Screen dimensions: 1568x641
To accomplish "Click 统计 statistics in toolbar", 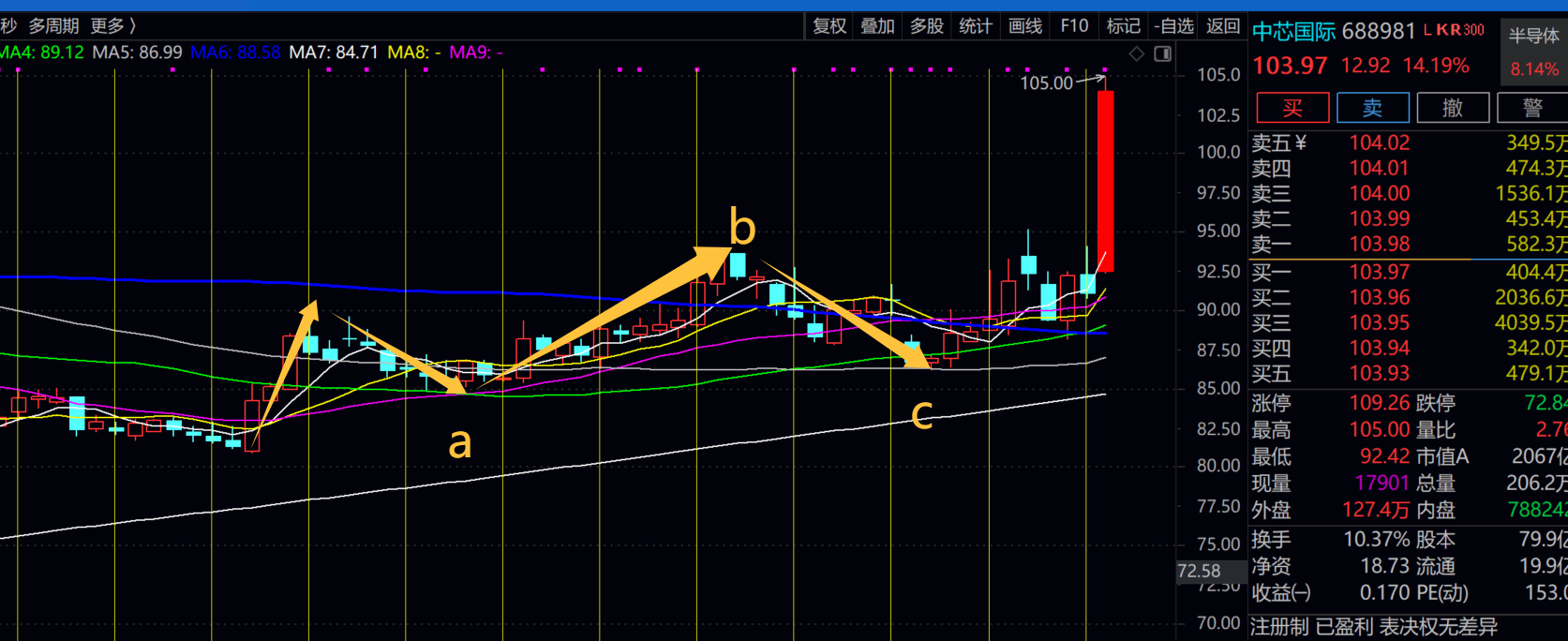I will [x=976, y=25].
